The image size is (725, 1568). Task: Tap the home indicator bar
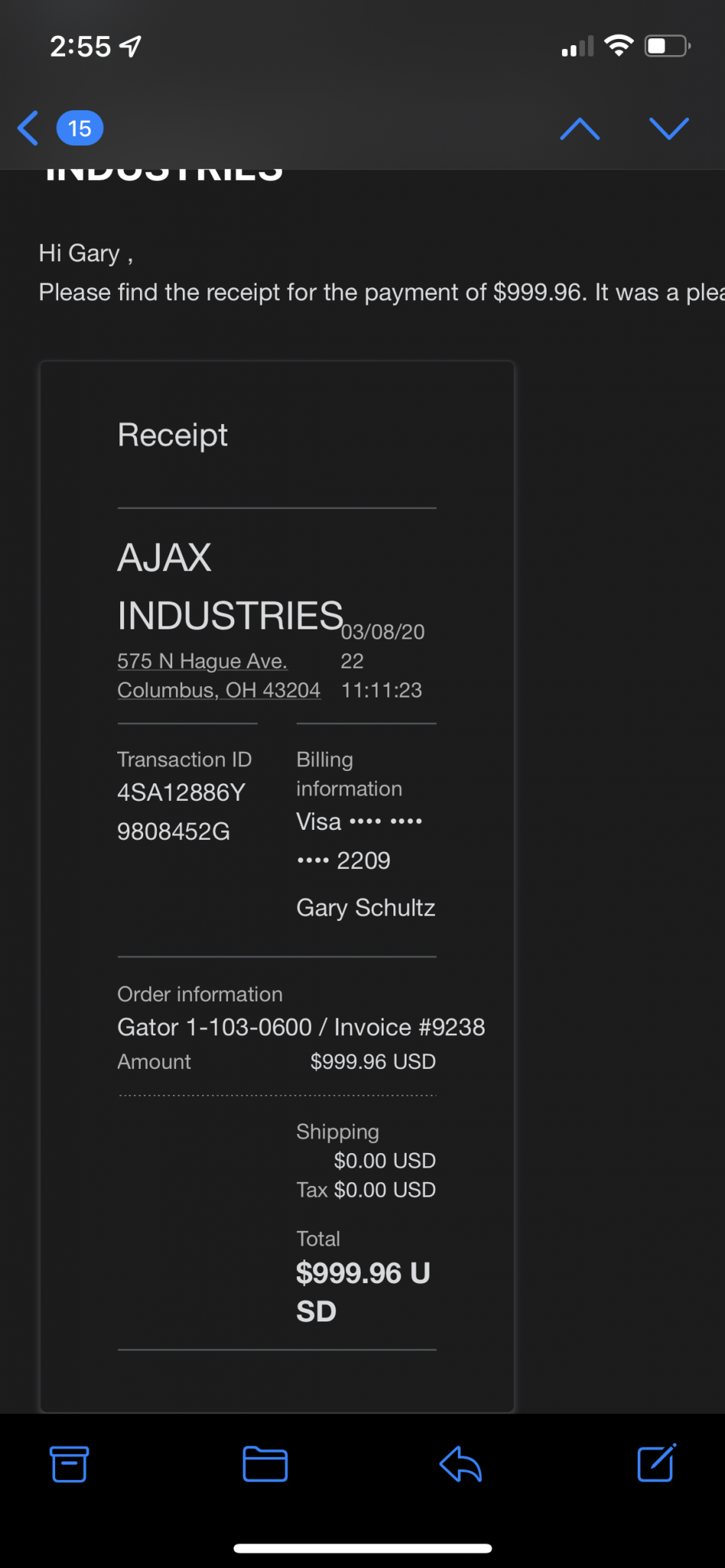(362, 1548)
